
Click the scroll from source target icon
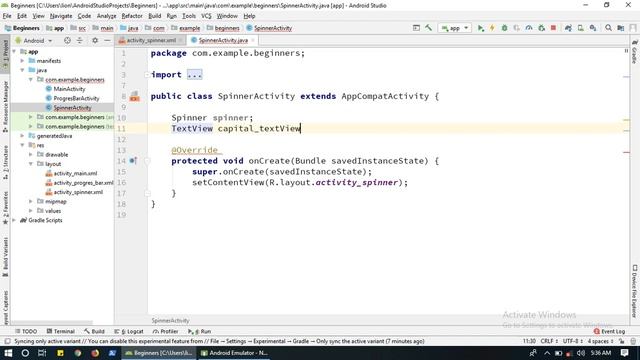pos(67,40)
